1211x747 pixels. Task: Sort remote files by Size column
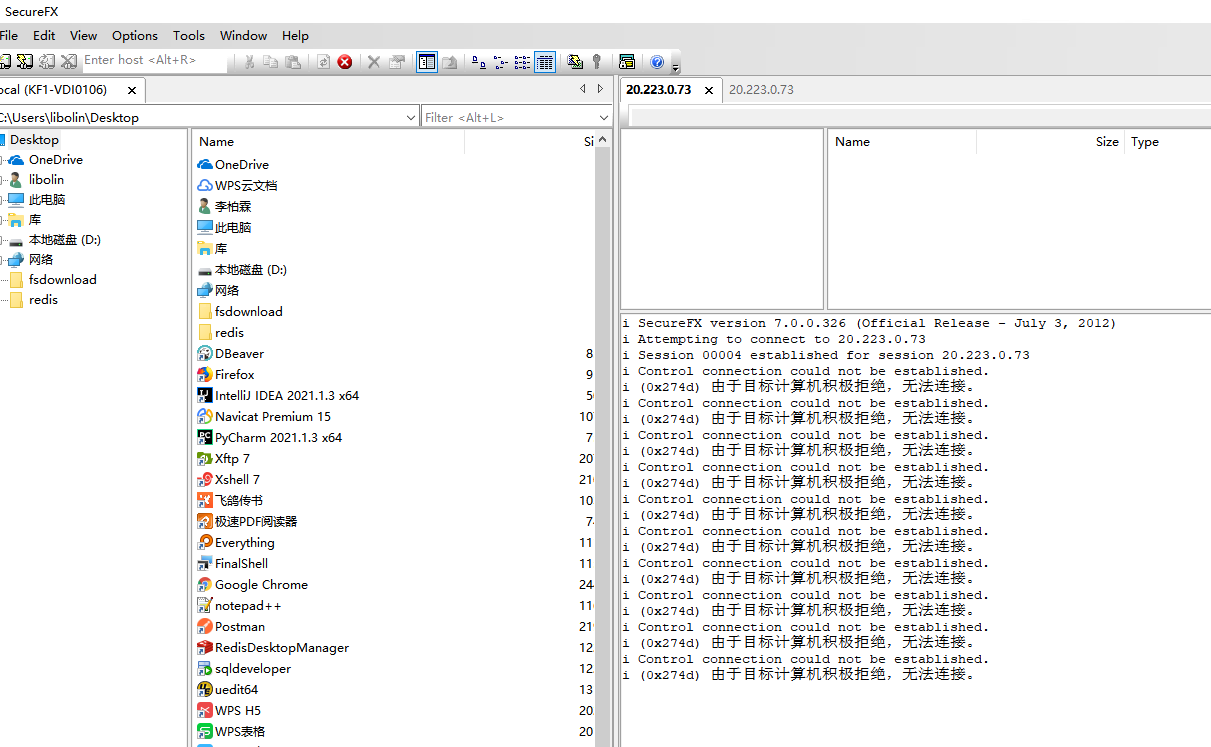(1050, 142)
